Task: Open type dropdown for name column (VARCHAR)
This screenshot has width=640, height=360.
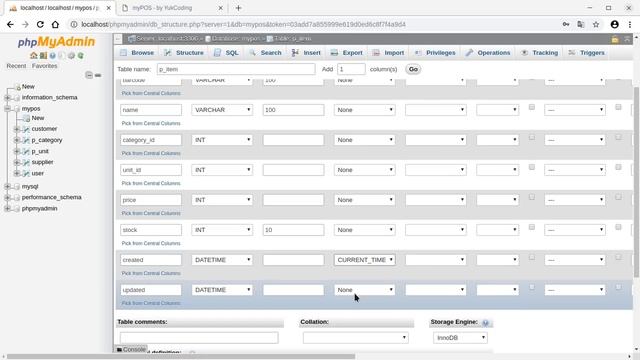Action: 222,110
